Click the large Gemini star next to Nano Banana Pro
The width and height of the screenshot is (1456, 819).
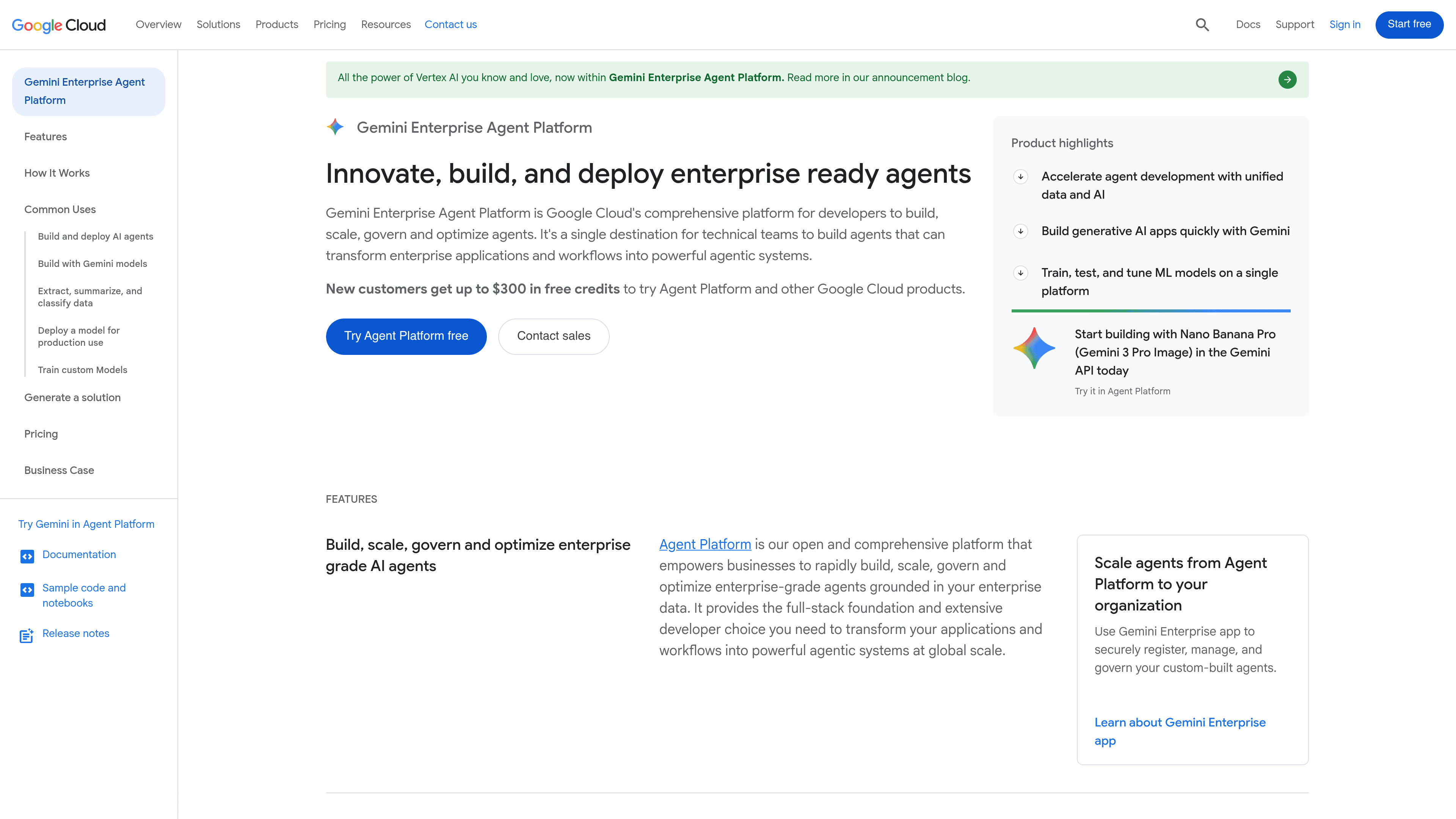pos(1034,348)
